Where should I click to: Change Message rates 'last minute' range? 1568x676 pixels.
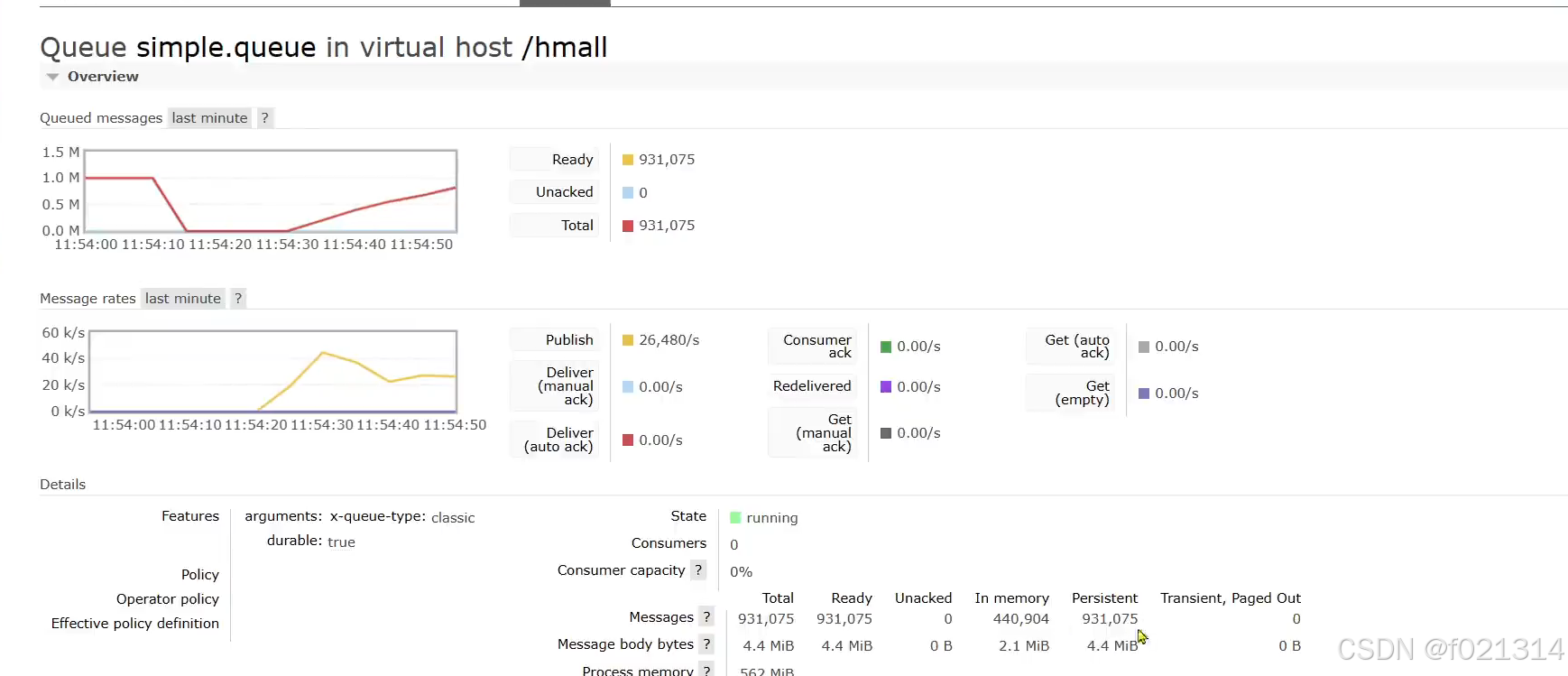pos(183,299)
